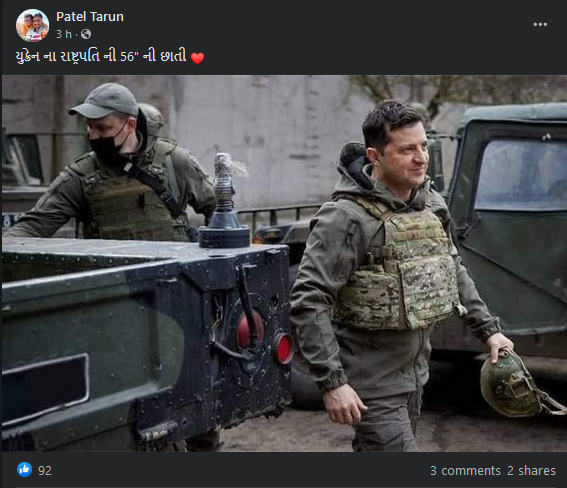Open the list of 92 reactions
Image resolution: width=567 pixels, height=488 pixels.
(x=45, y=471)
